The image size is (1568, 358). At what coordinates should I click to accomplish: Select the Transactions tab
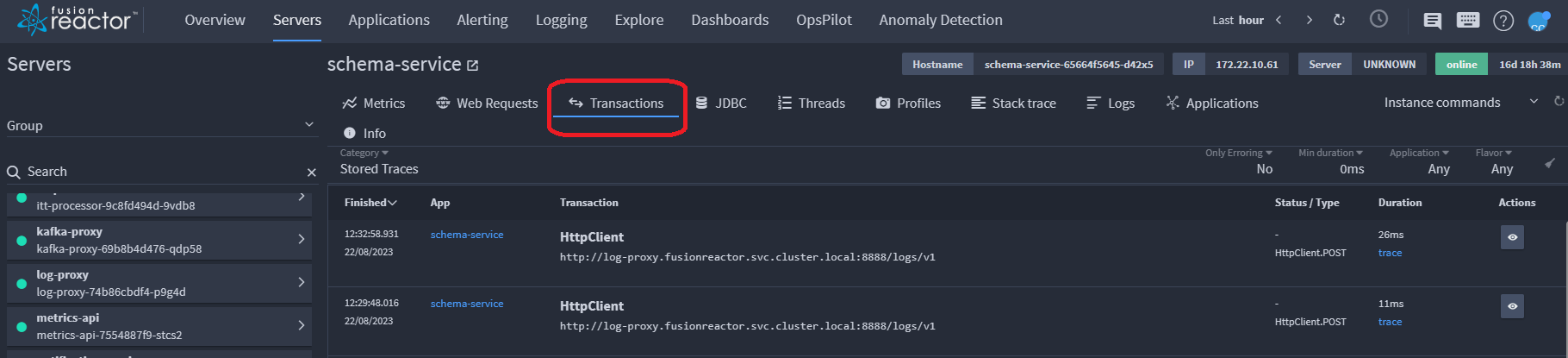[x=617, y=103]
